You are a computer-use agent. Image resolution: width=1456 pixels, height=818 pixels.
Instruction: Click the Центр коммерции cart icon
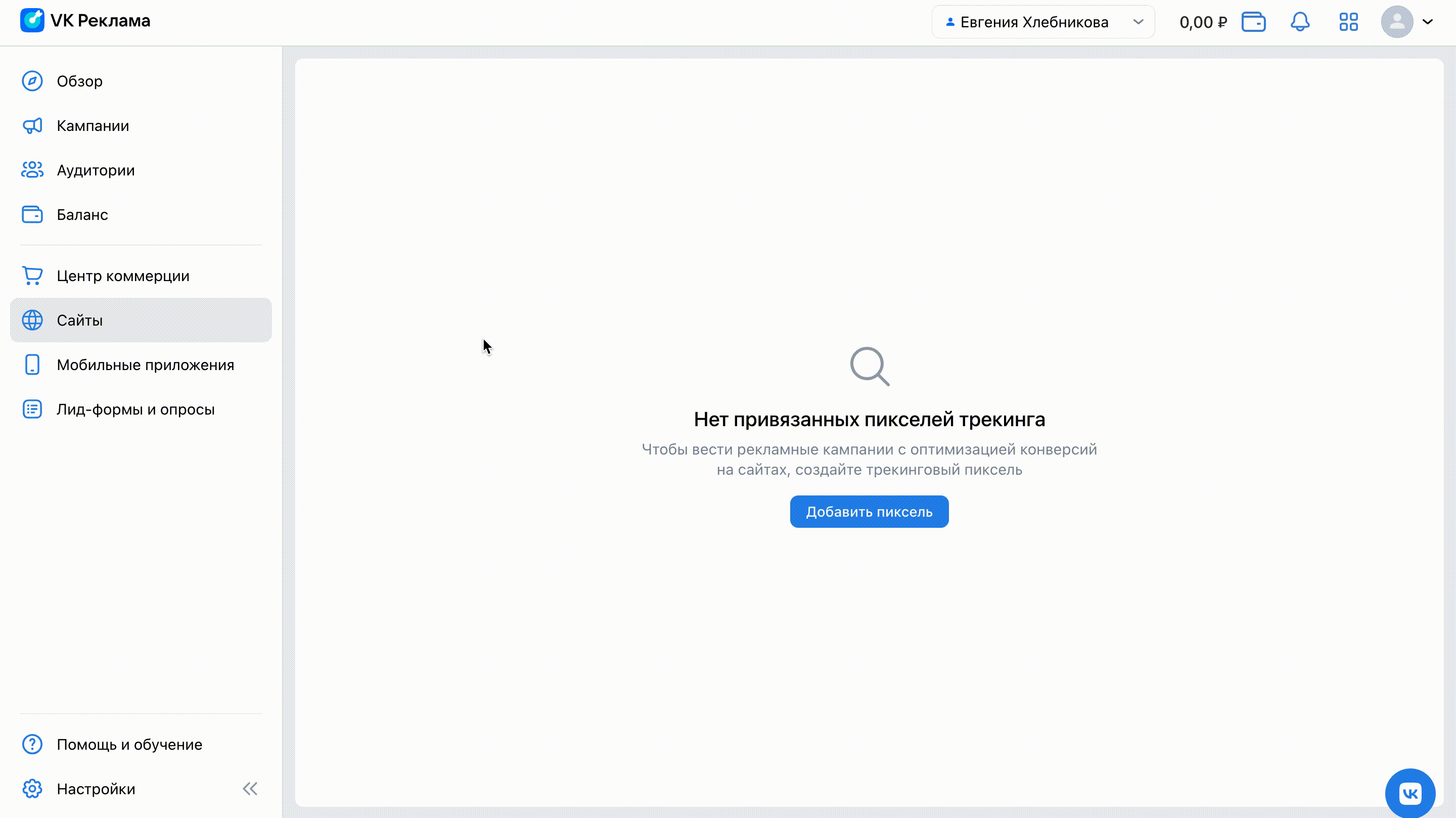pyautogui.click(x=32, y=276)
